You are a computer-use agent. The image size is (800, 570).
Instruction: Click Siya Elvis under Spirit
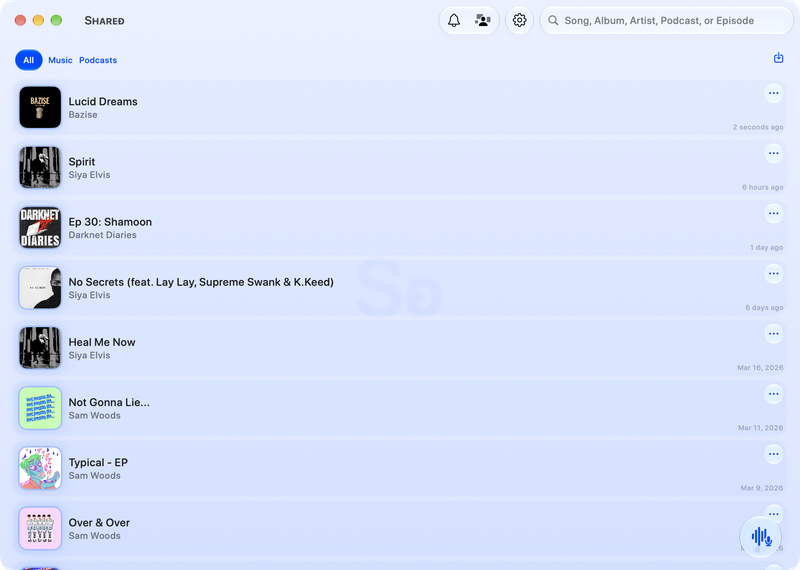89,175
